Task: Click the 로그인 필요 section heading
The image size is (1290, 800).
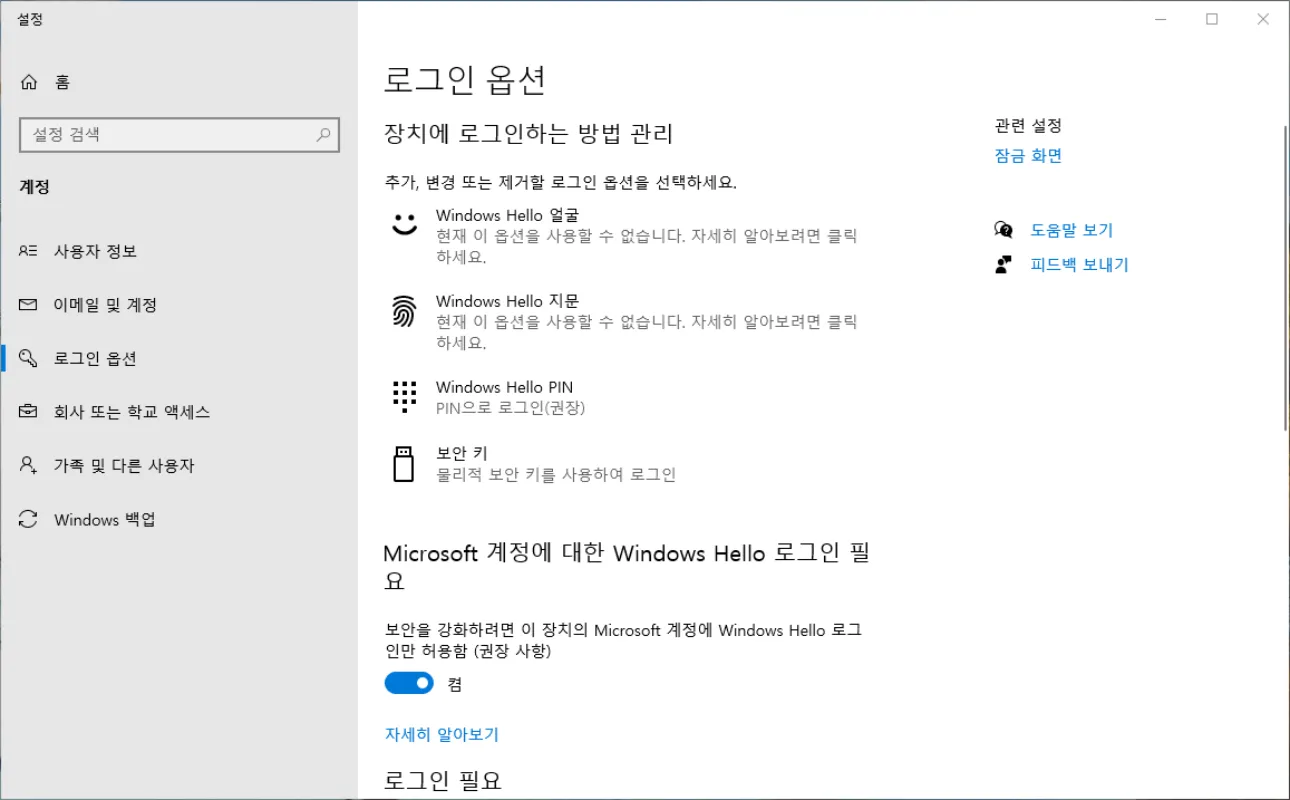Action: point(443,780)
